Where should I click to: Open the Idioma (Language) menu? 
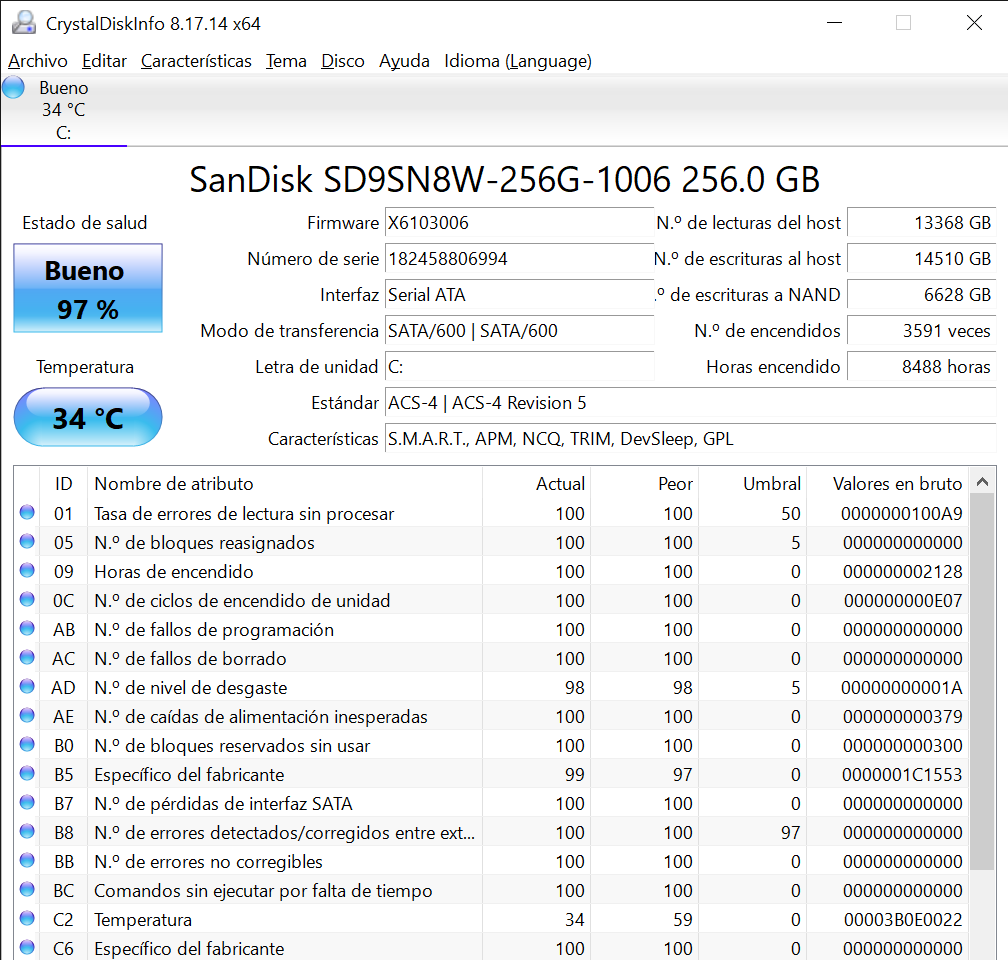coord(518,61)
